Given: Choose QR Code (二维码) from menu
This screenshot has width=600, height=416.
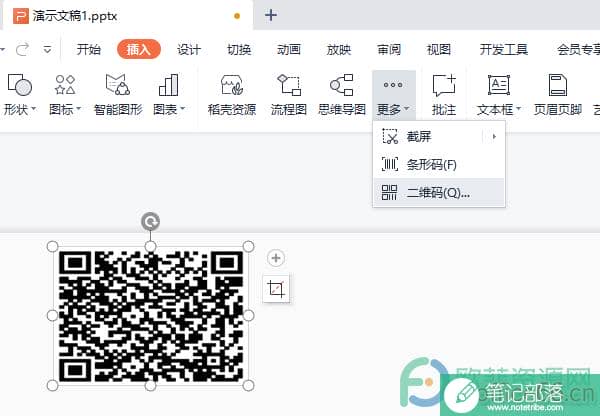Looking at the screenshot, I should click(x=439, y=193).
